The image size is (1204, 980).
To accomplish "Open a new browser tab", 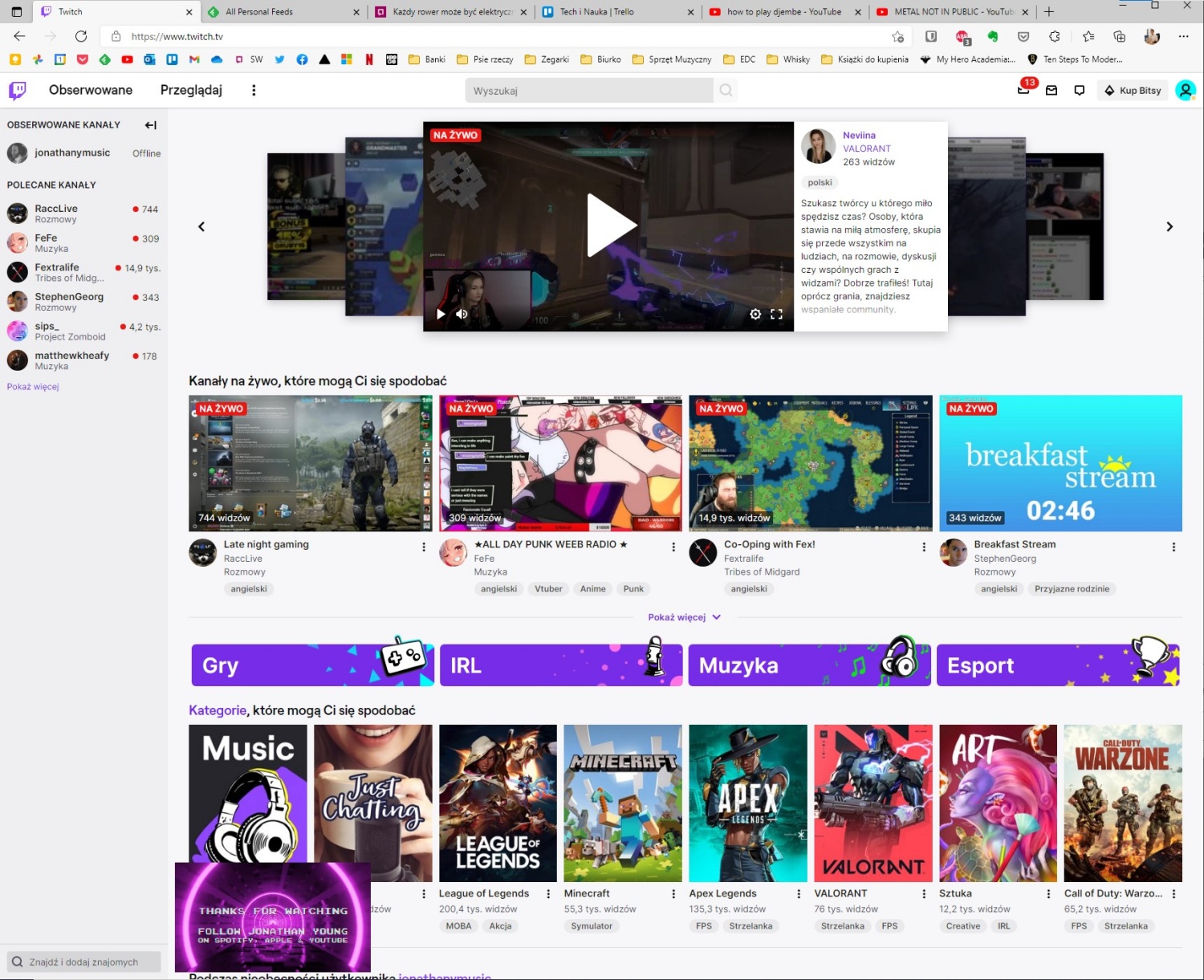I will pyautogui.click(x=1048, y=11).
